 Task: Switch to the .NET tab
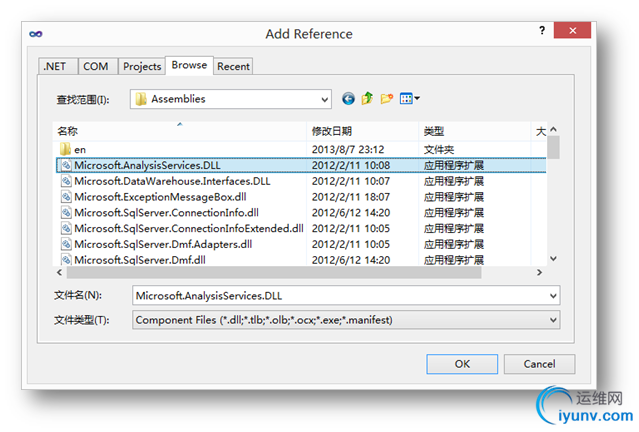coord(57,66)
